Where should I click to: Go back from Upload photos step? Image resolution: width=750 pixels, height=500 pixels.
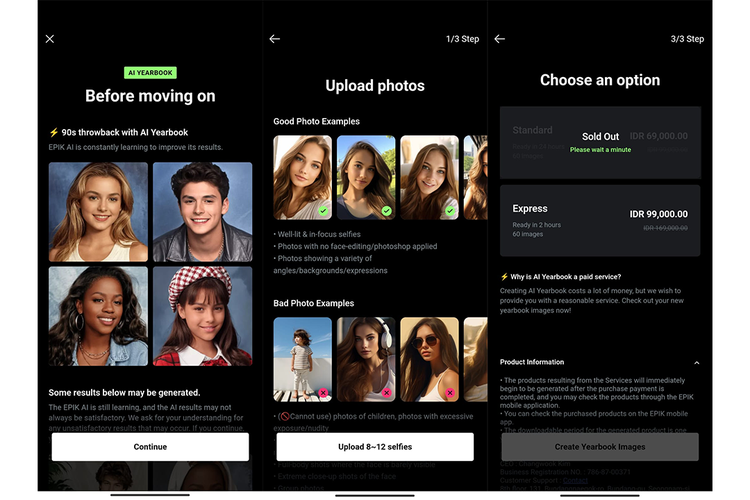click(275, 39)
